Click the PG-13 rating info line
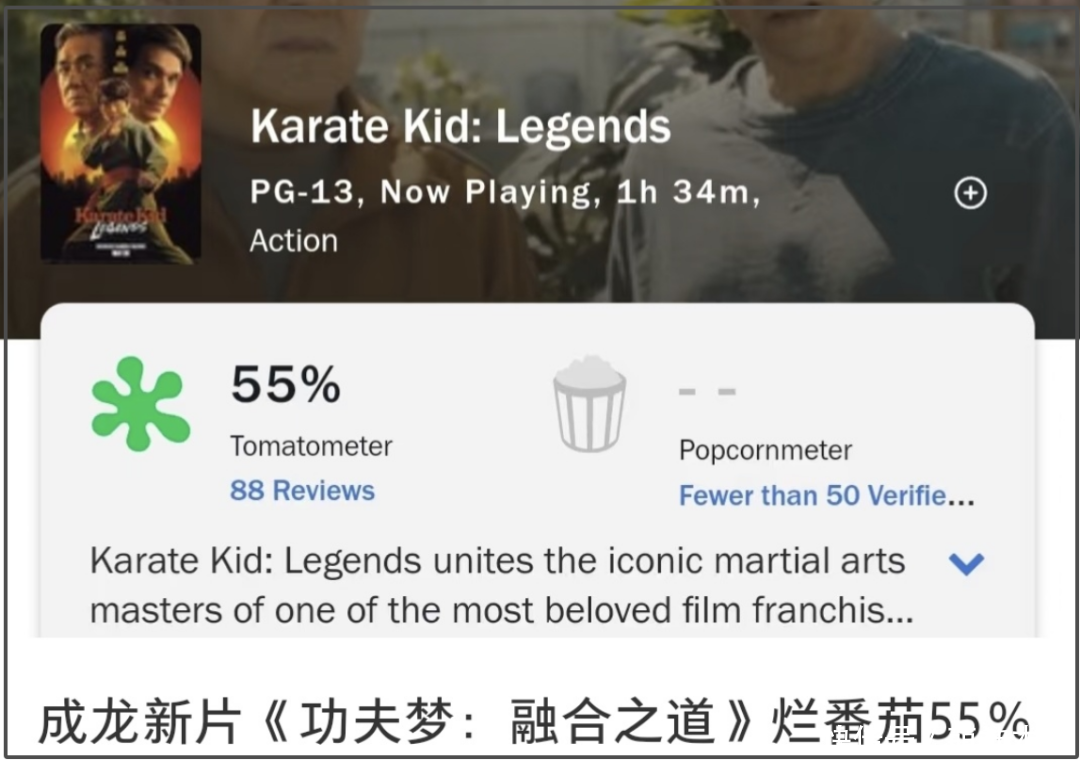The width and height of the screenshot is (1080, 760). click(x=505, y=192)
